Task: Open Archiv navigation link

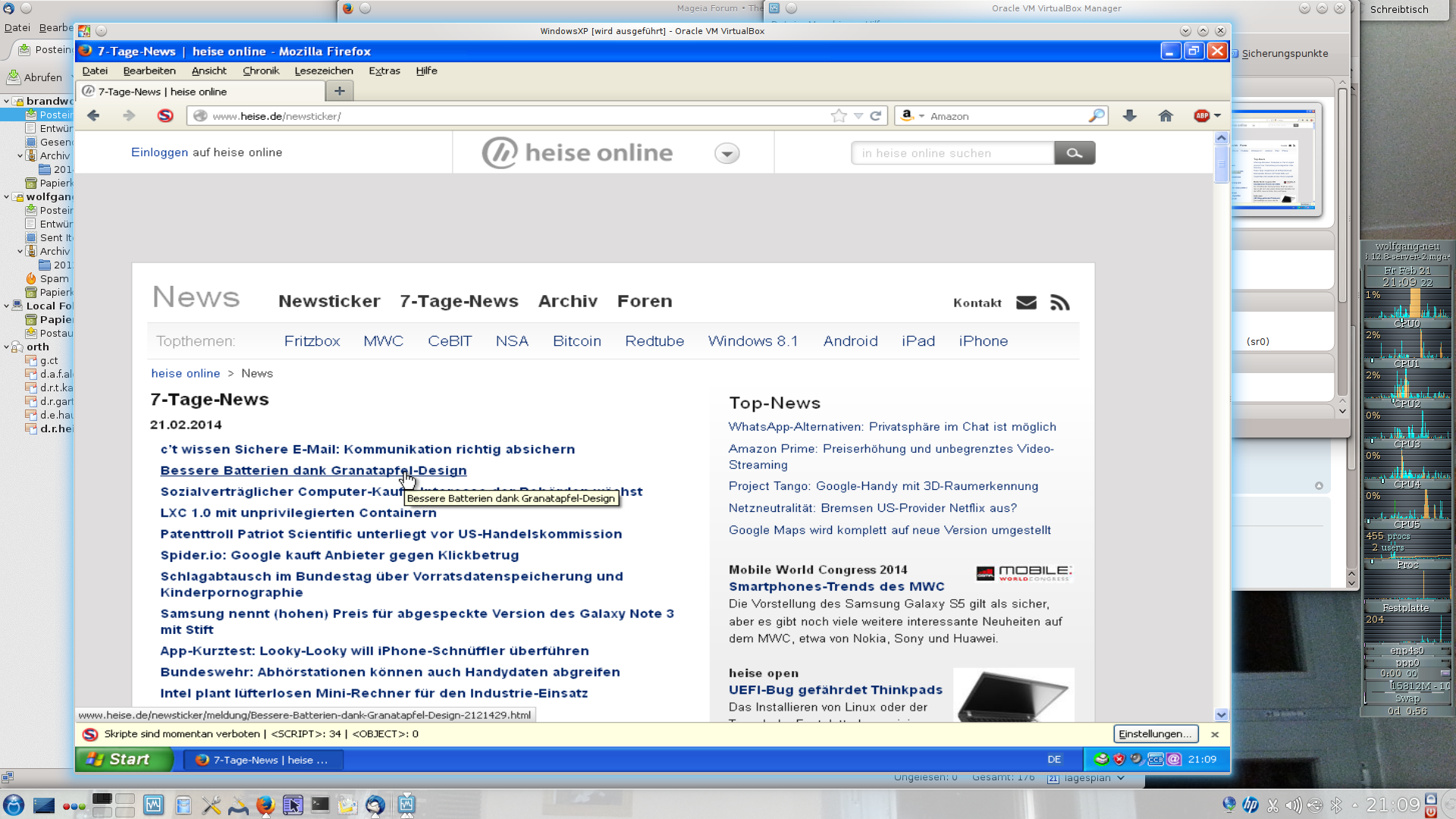Action: tap(567, 301)
